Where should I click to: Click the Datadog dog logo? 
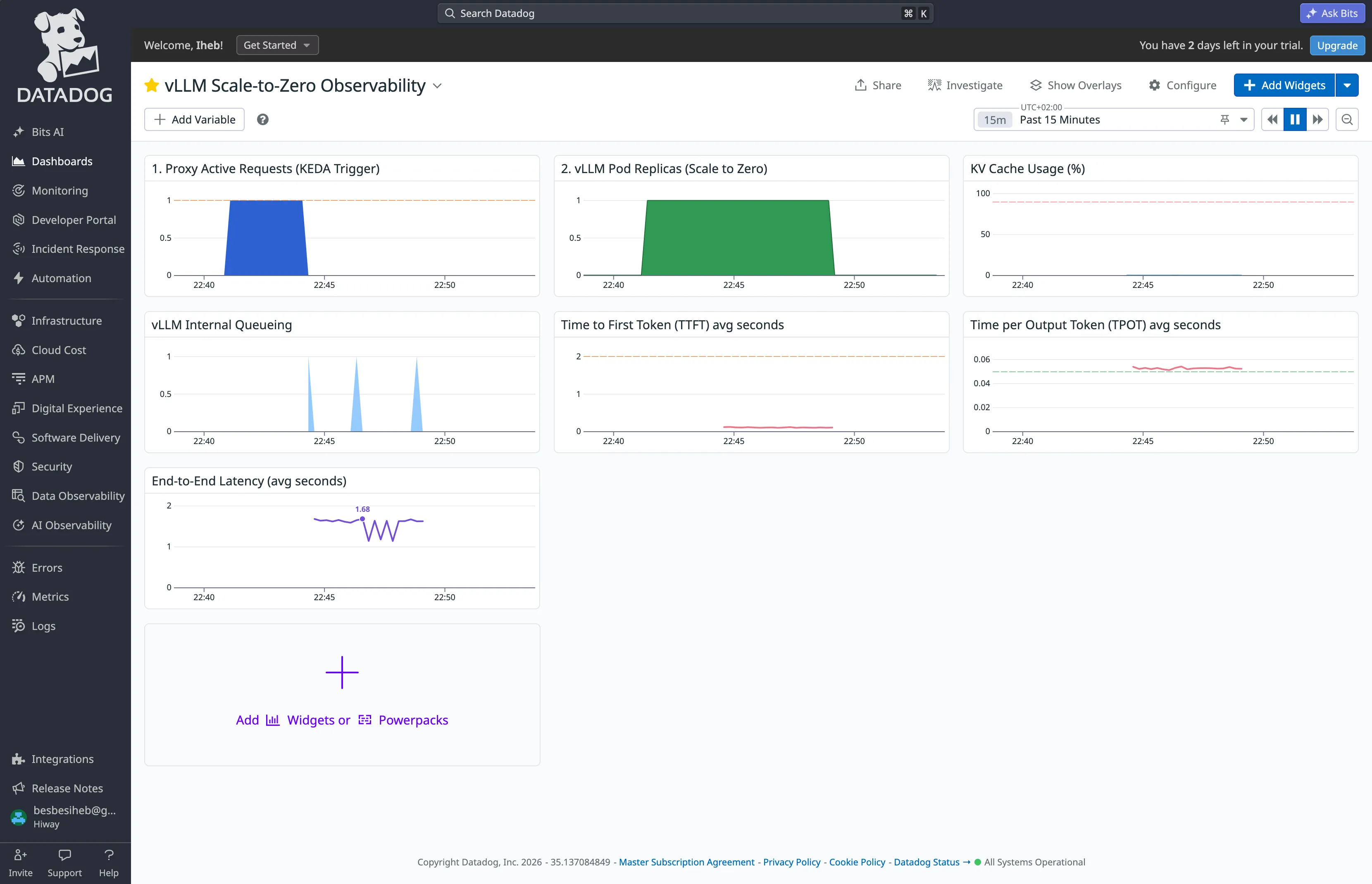pyautogui.click(x=65, y=55)
